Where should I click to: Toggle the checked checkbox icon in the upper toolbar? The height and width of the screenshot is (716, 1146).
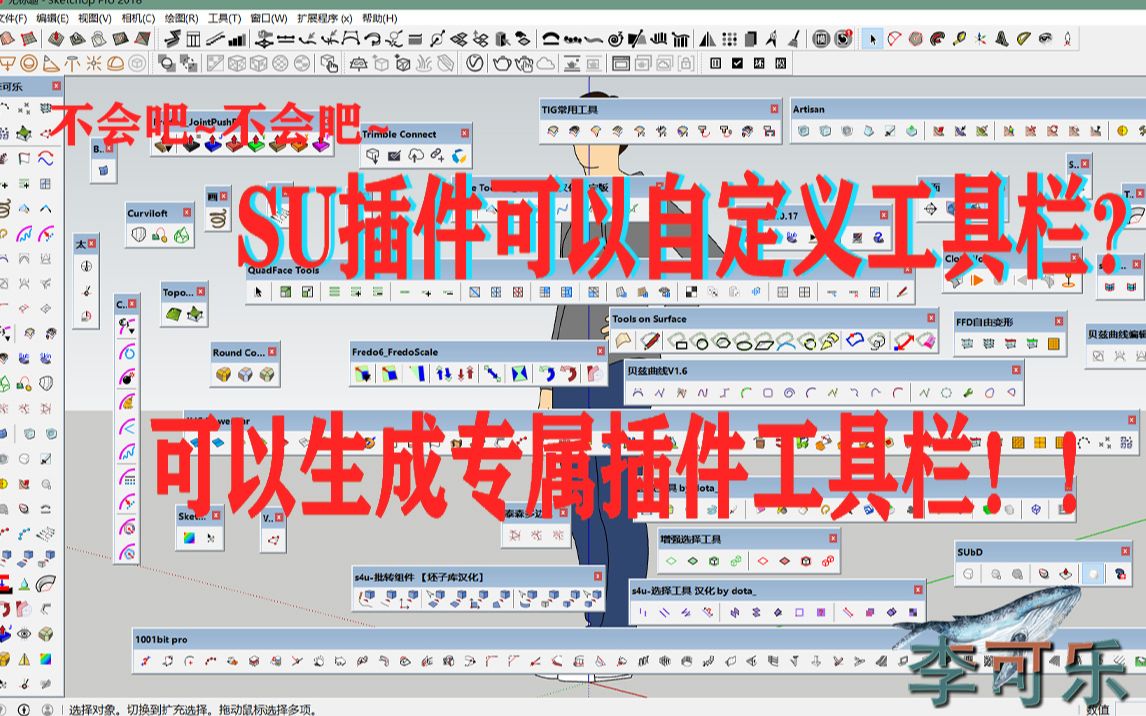coord(738,63)
